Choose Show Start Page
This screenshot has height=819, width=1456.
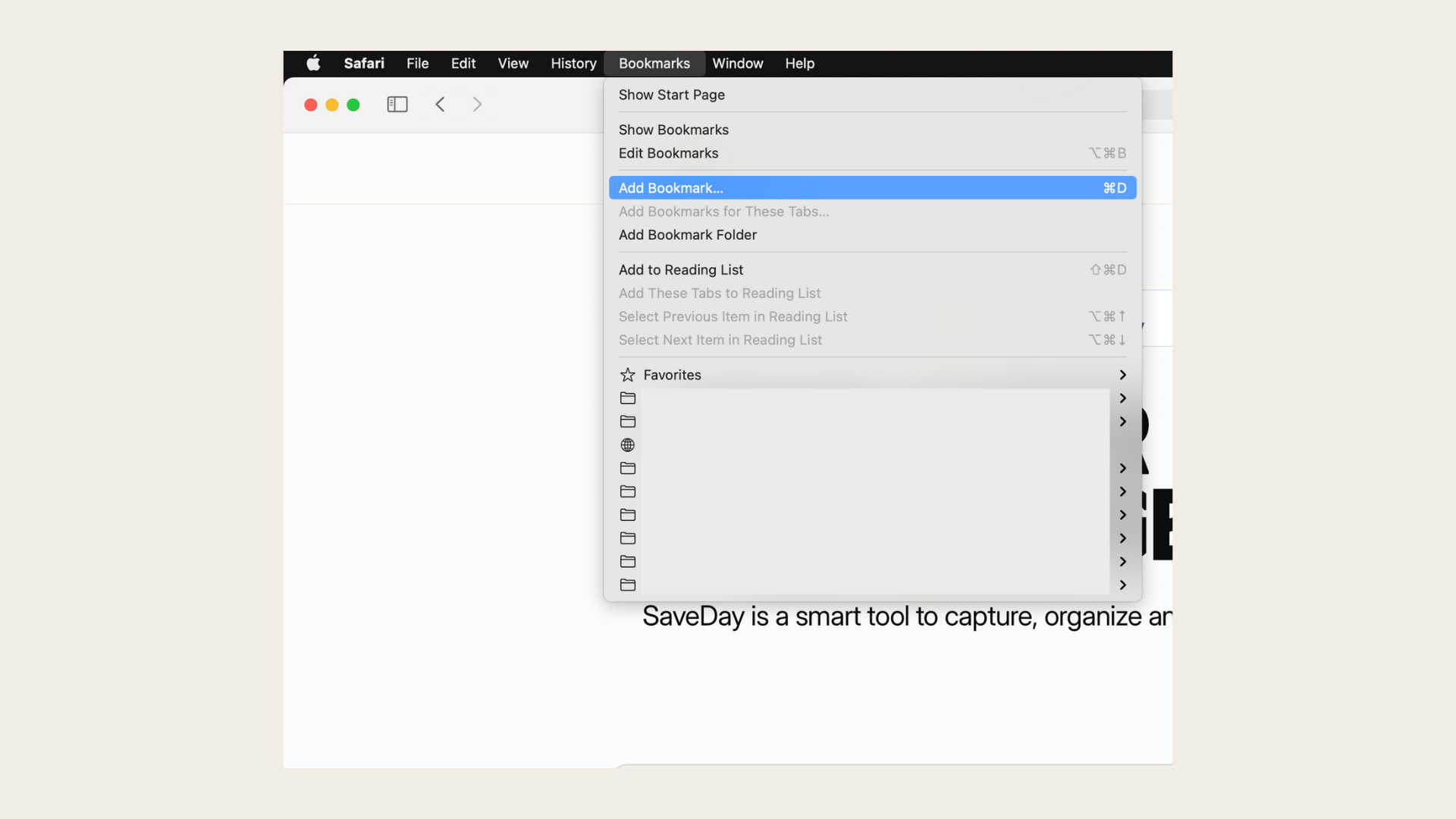(x=873, y=95)
